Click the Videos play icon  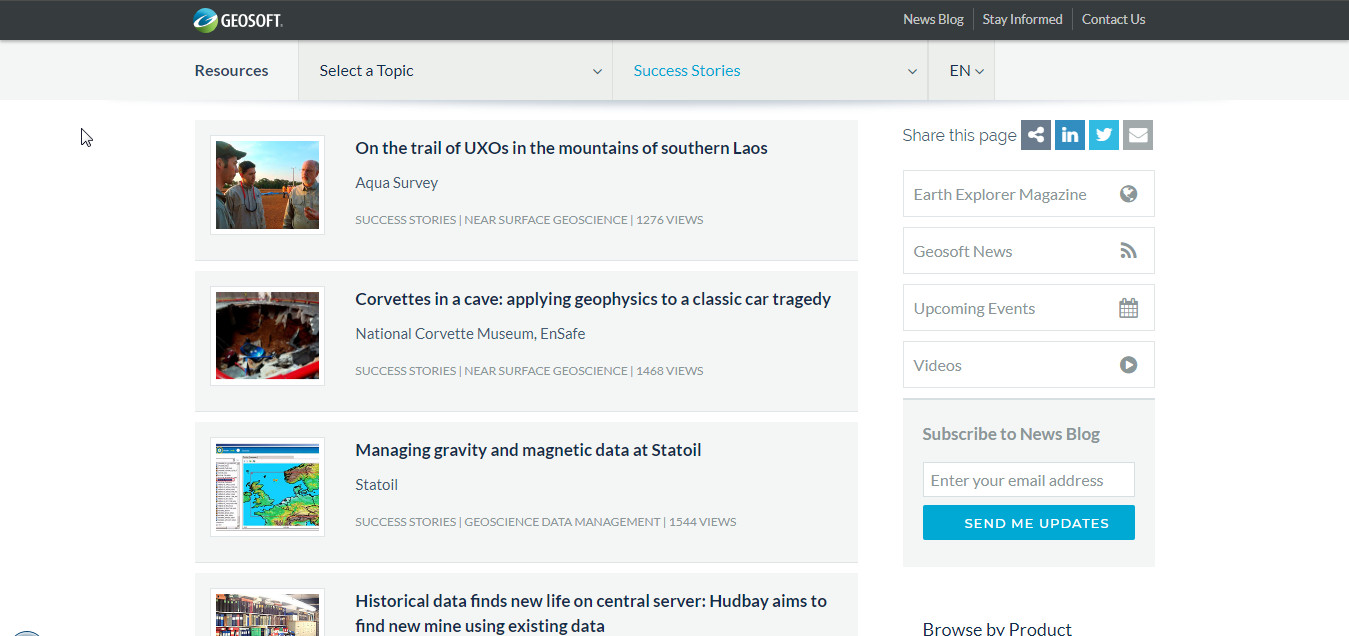coord(1128,365)
